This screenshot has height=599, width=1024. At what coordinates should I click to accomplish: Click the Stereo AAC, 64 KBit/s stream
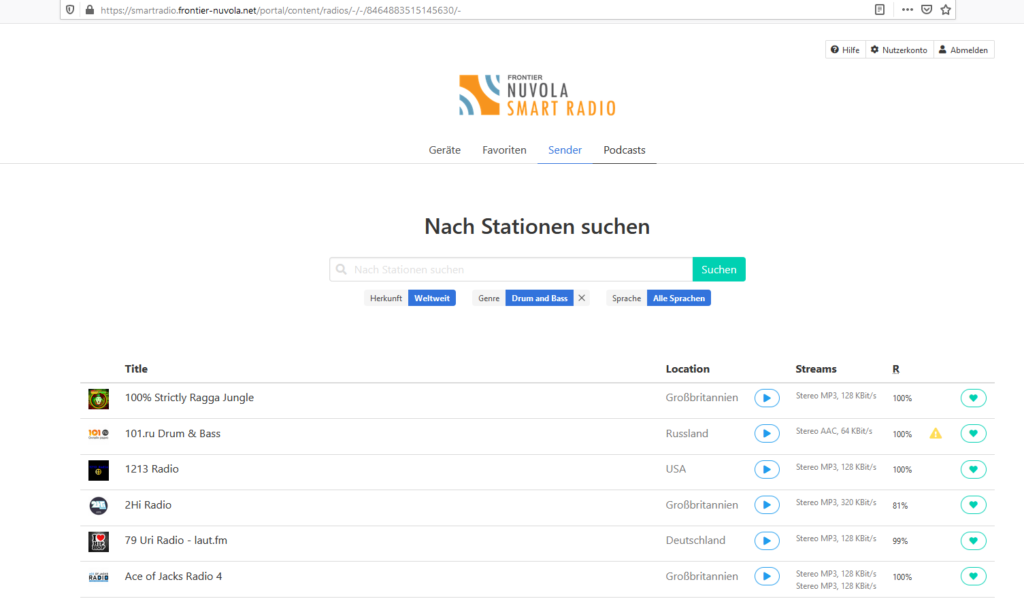coord(834,431)
